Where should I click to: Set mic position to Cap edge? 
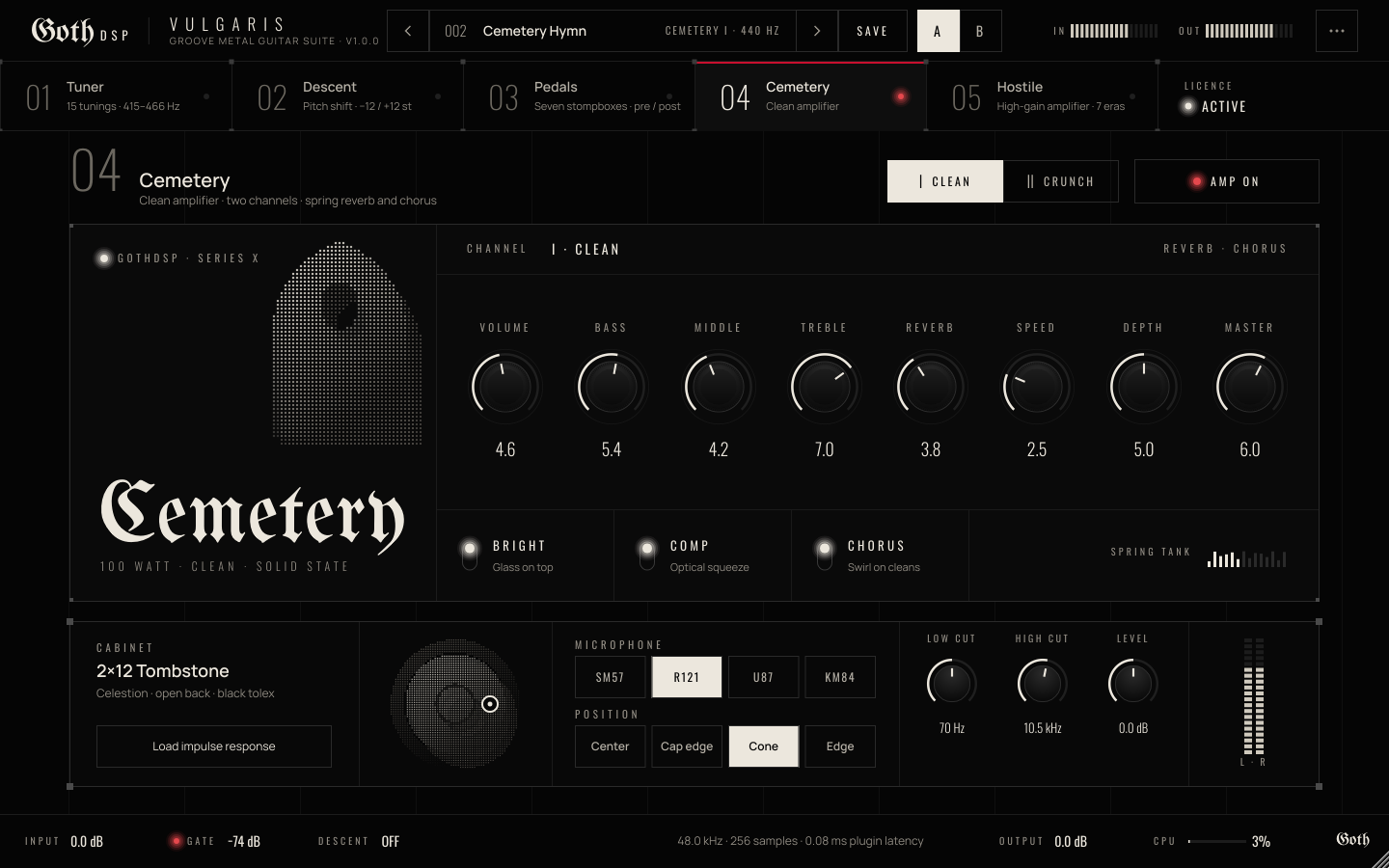tap(687, 746)
